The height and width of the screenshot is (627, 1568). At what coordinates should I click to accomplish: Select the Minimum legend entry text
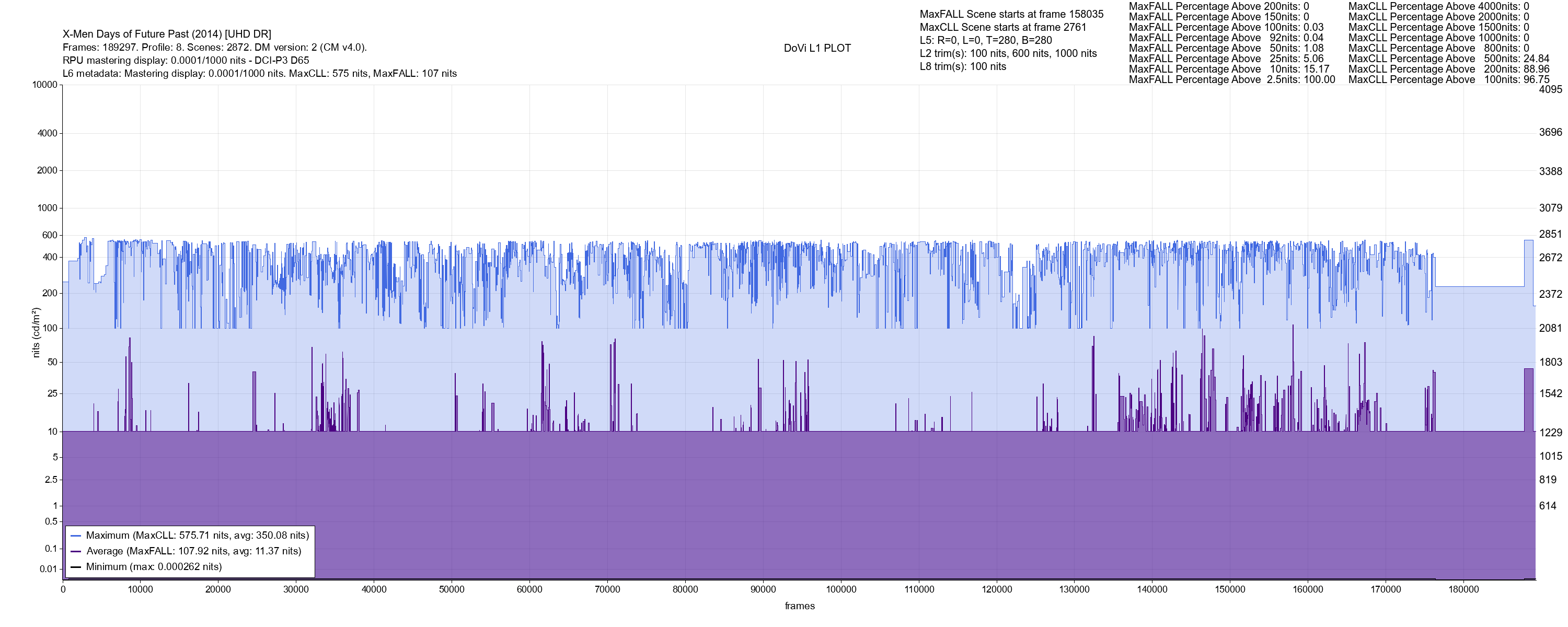coord(154,567)
